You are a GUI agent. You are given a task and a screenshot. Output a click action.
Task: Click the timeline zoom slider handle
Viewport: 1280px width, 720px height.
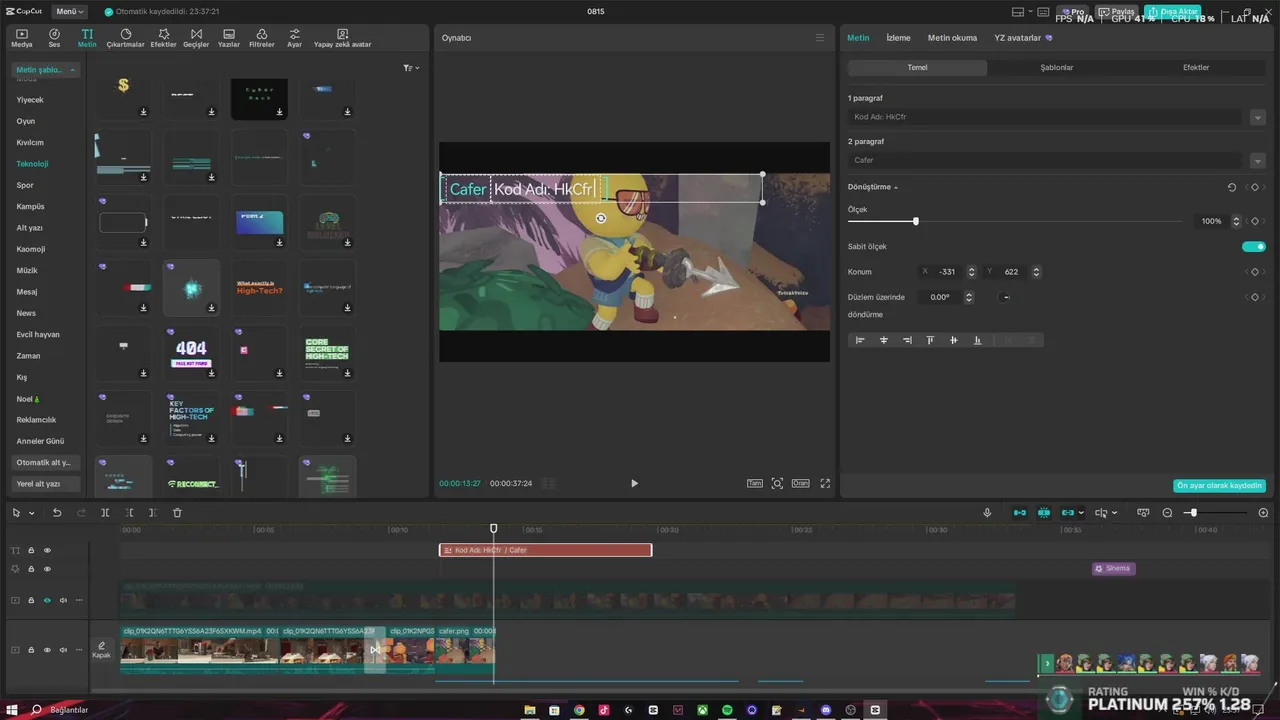pyautogui.click(x=1193, y=513)
